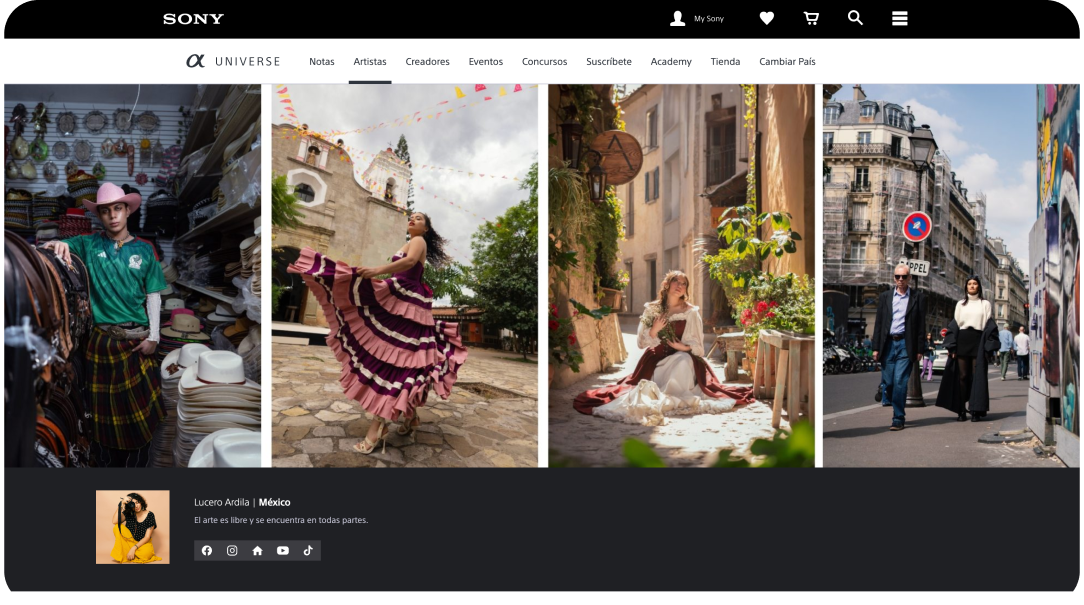Open the artist's Instagram profile
The image size is (1084, 605).
coord(232,551)
